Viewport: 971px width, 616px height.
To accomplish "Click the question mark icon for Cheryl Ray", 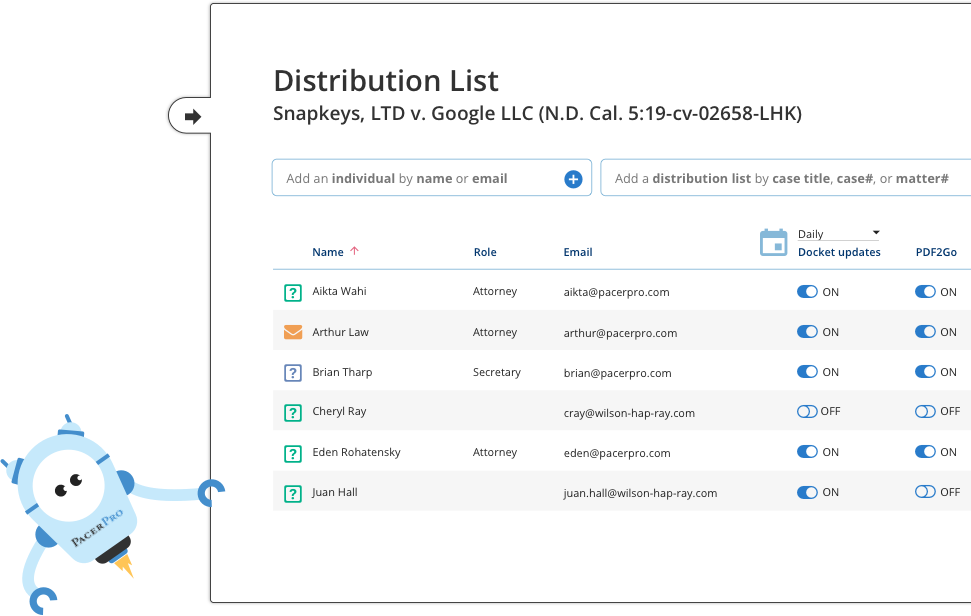I will coord(293,412).
